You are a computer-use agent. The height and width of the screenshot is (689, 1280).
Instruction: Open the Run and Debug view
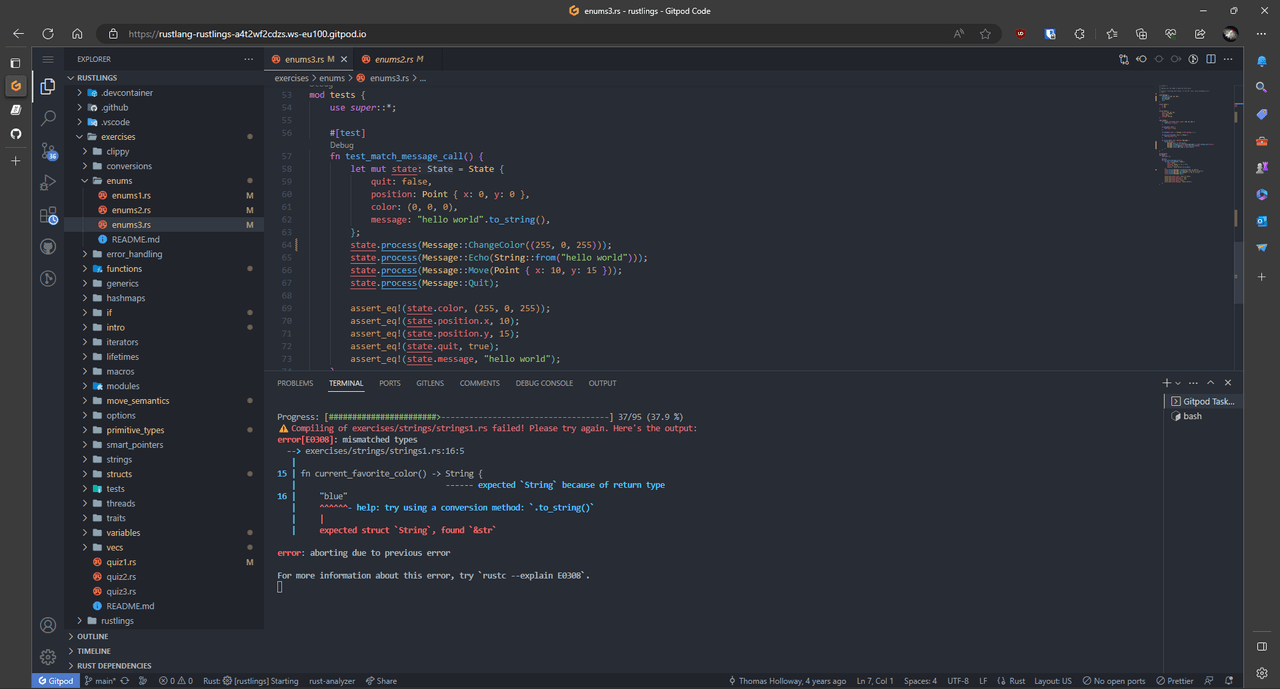pyautogui.click(x=48, y=183)
